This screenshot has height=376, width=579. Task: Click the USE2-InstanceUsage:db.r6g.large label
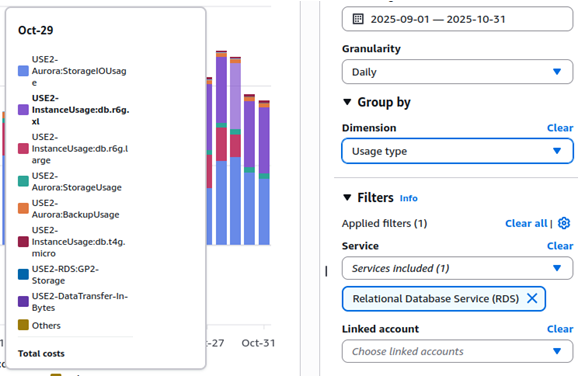[80, 148]
